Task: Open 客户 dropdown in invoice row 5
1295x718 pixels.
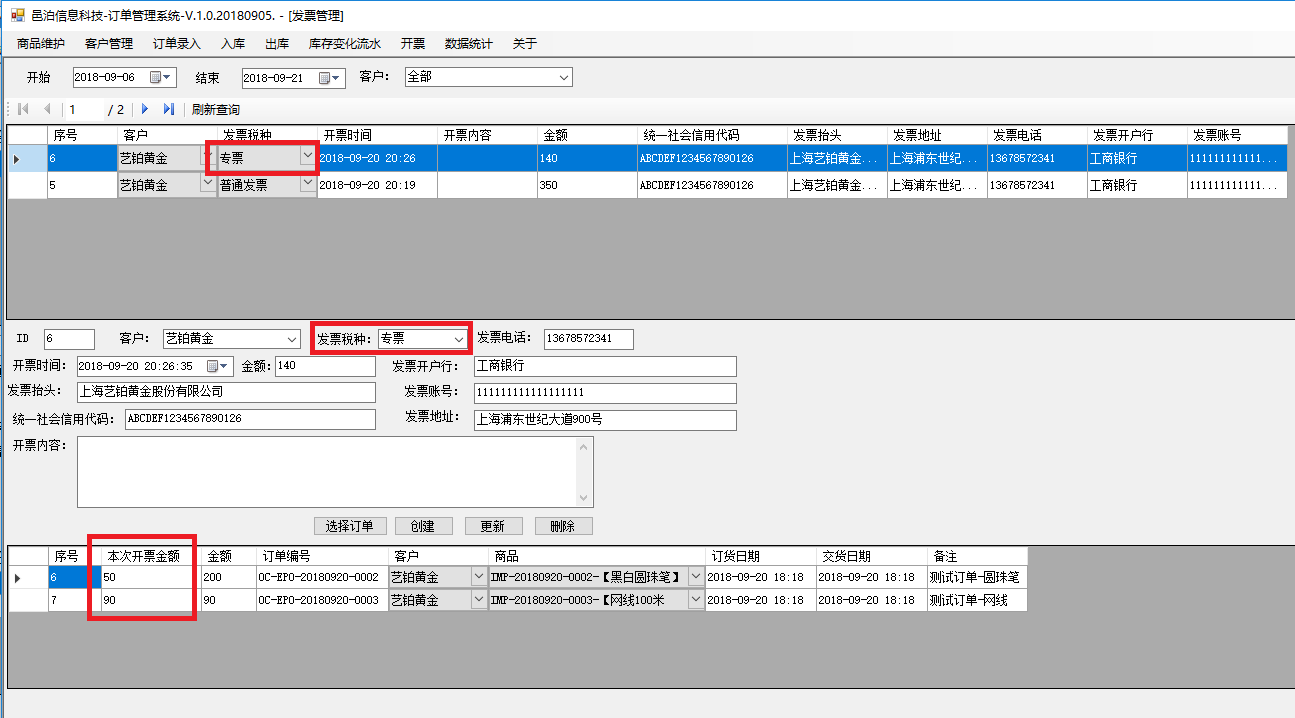Action: pos(207,185)
